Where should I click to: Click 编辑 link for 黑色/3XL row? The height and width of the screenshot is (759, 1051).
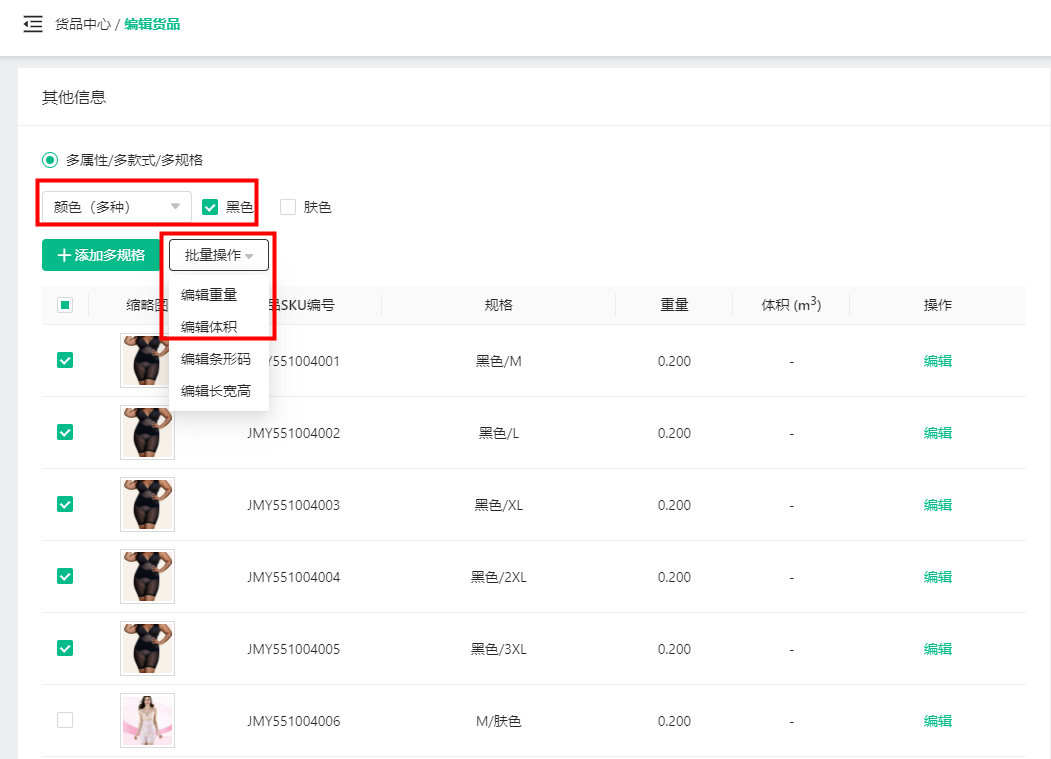[937, 649]
